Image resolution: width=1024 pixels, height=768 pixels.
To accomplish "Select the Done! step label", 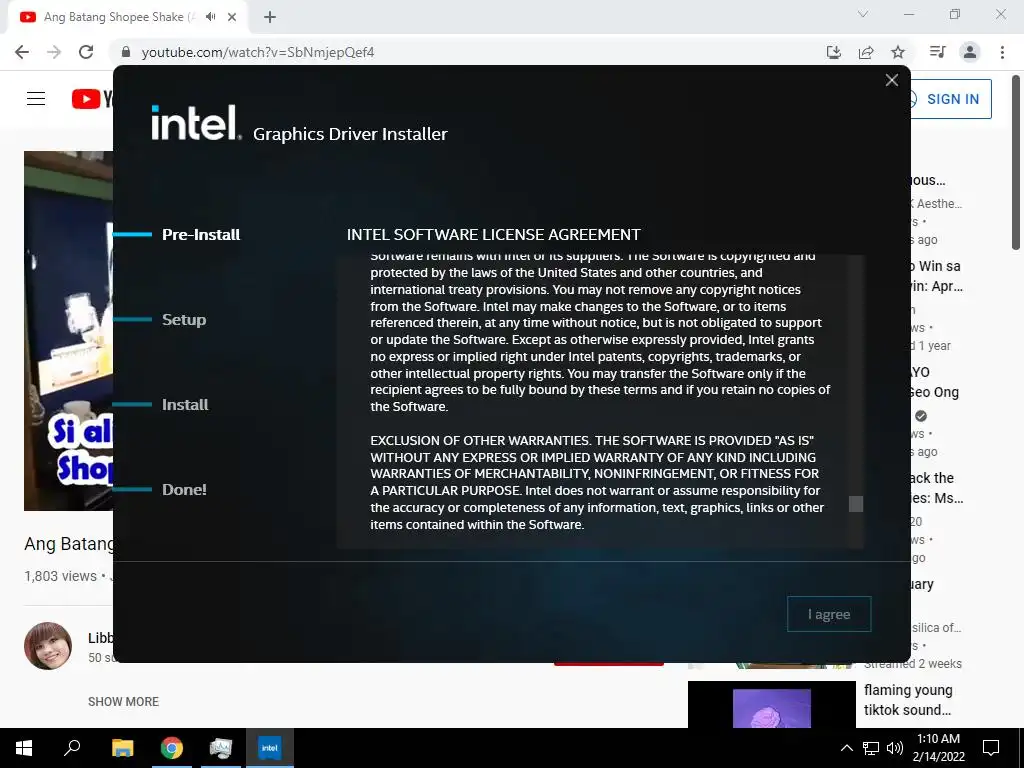I will [184, 489].
